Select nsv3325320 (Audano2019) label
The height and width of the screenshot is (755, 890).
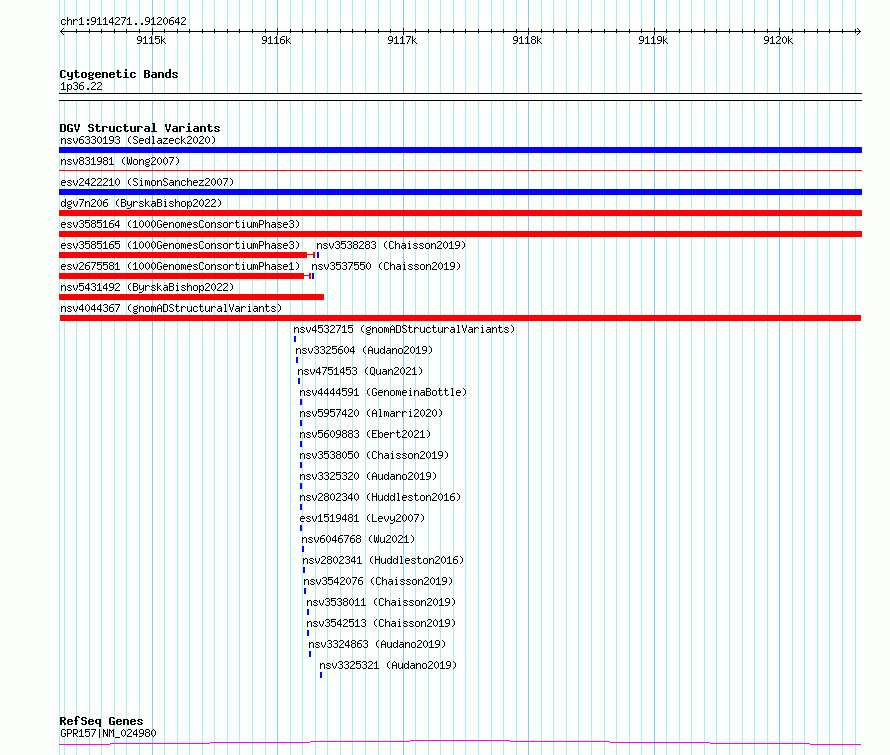[x=368, y=476]
